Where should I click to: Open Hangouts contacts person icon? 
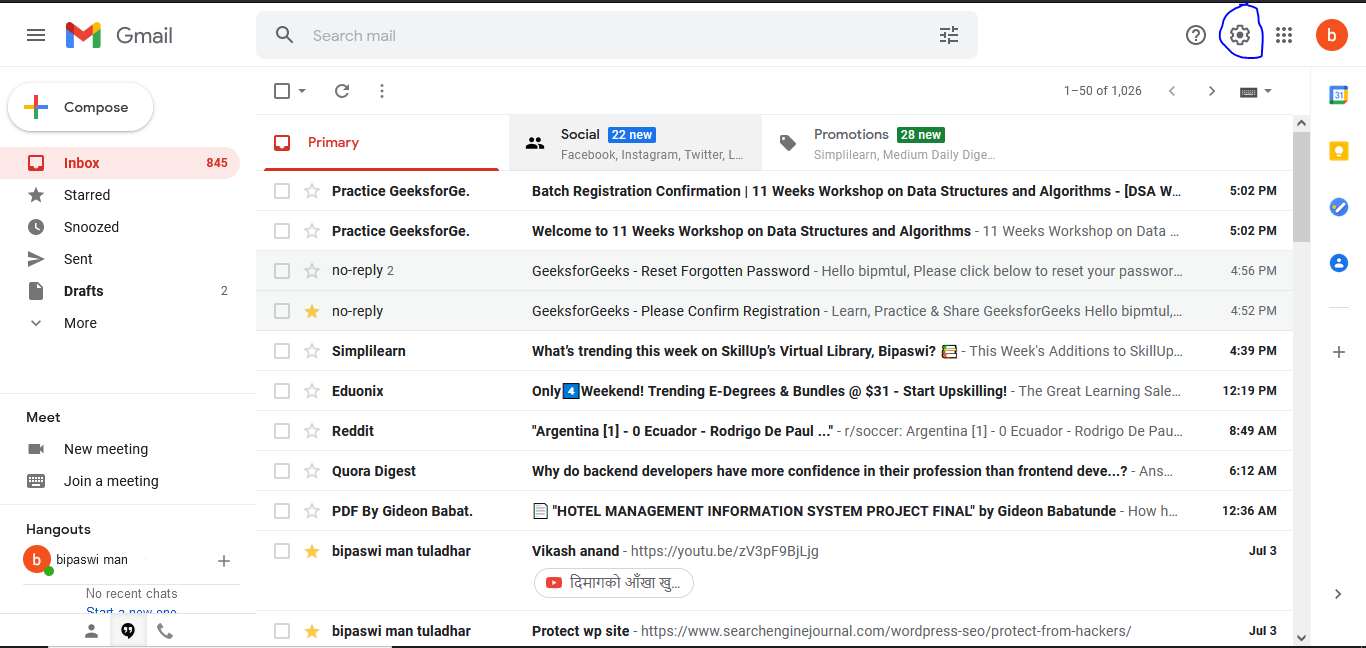[x=91, y=631]
